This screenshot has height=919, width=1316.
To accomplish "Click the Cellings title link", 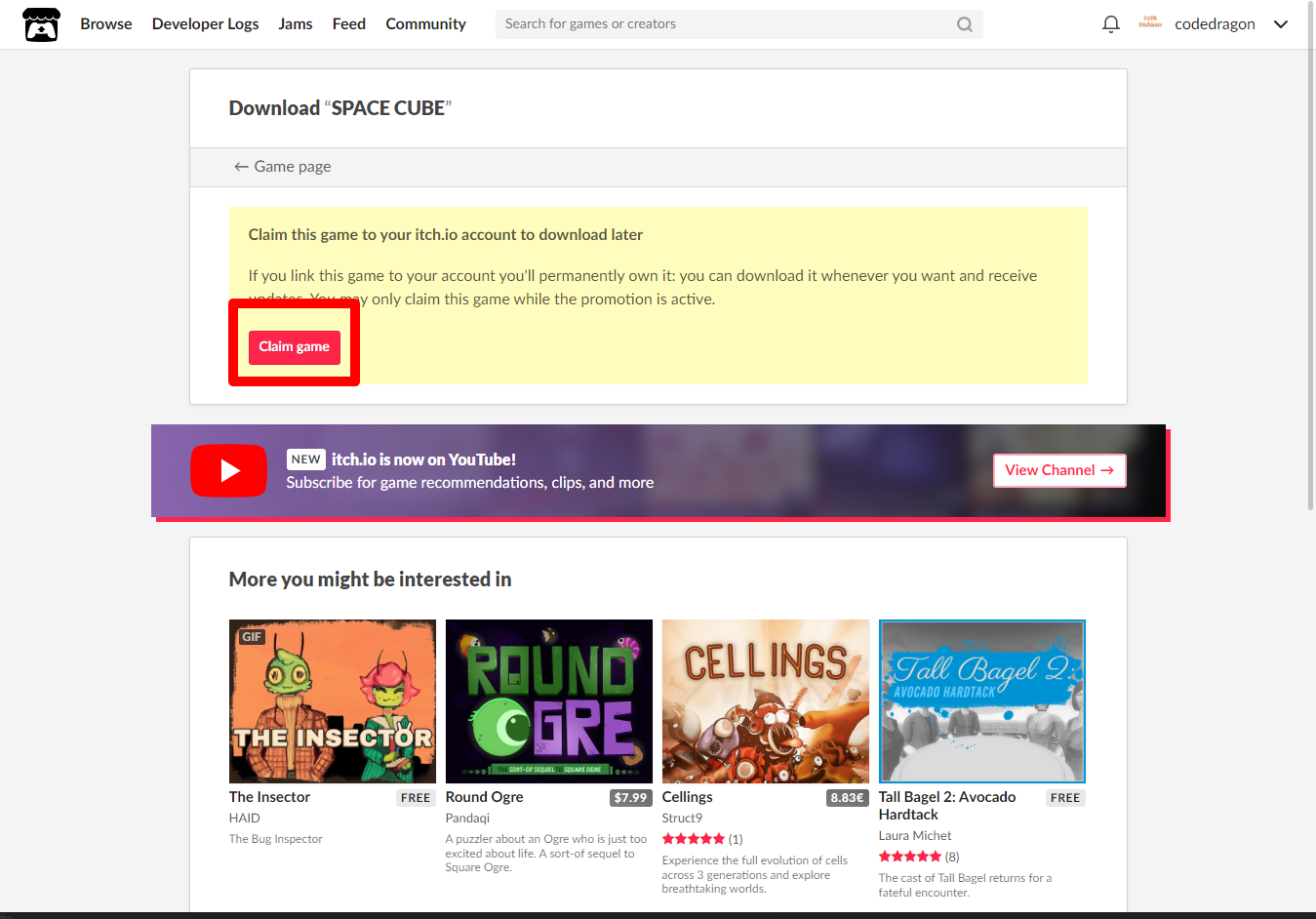I will (687, 797).
